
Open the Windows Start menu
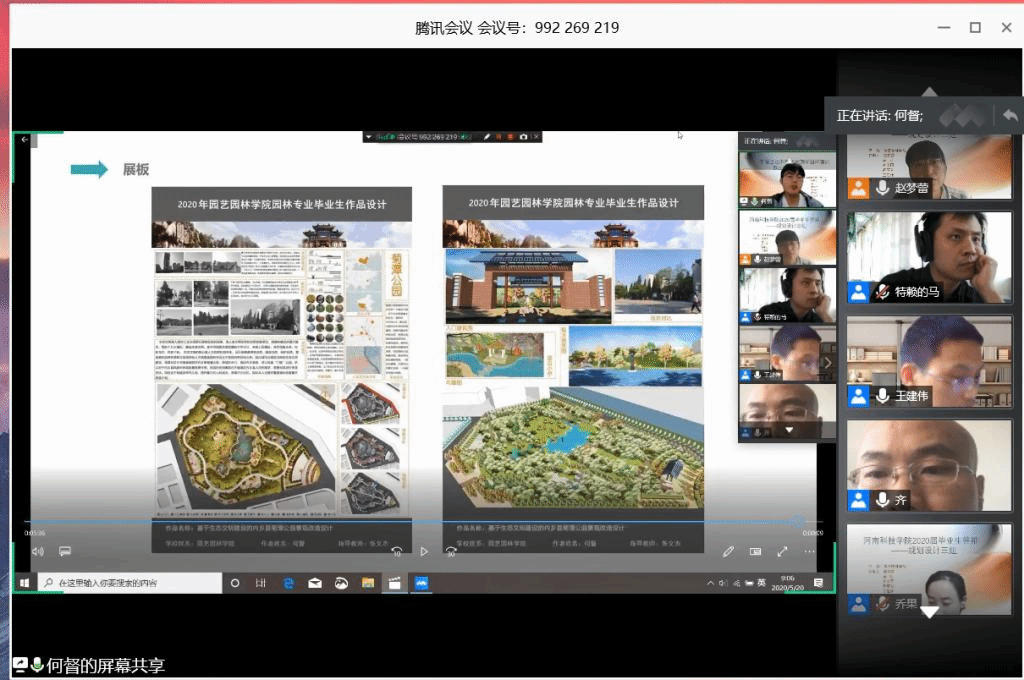point(24,582)
